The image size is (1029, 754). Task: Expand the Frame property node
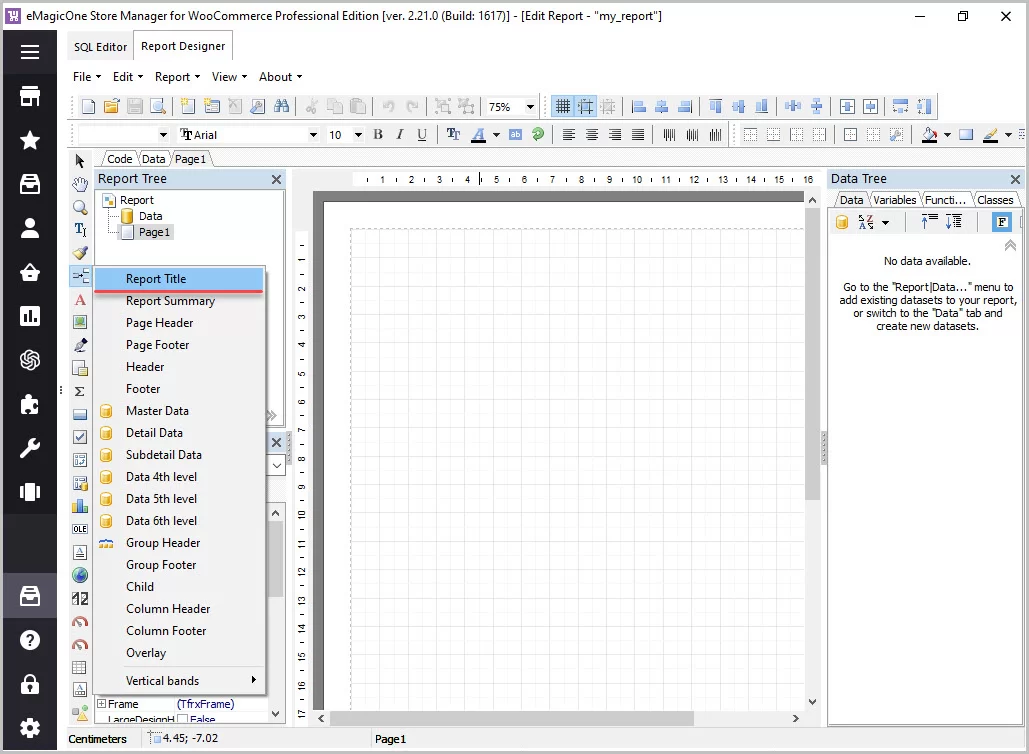coord(101,704)
